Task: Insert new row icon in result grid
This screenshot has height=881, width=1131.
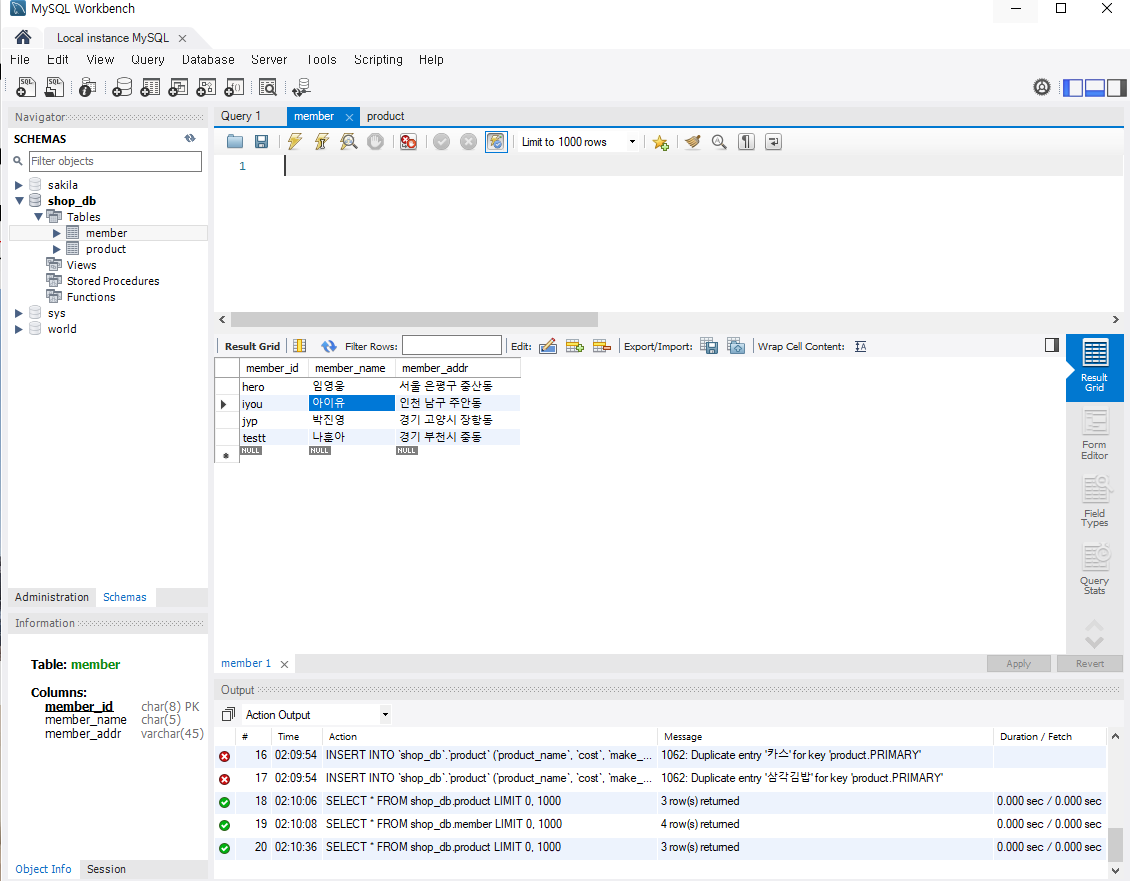Action: [x=575, y=346]
